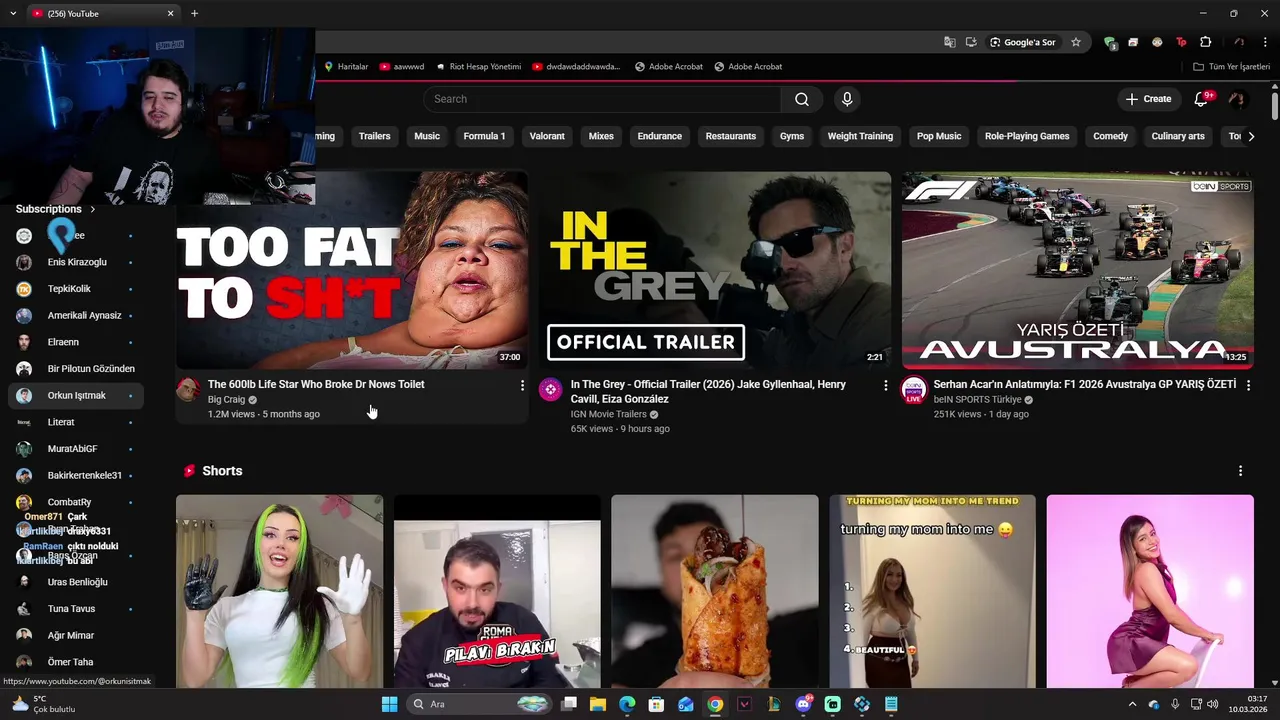Click the install app icon in address bar
Viewport: 1280px width, 720px height.
click(x=971, y=42)
